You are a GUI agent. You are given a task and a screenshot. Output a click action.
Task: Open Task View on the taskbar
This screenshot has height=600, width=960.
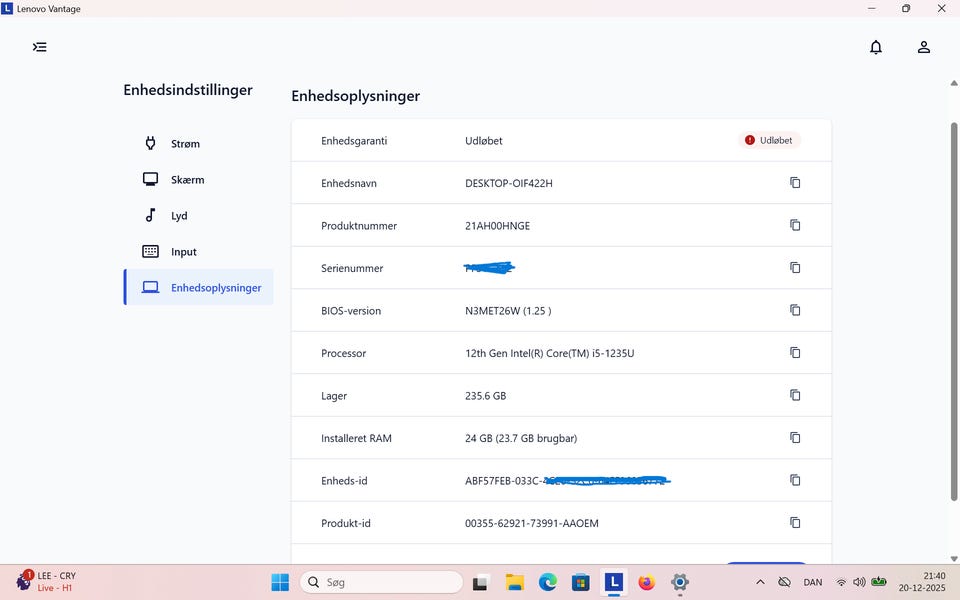[481, 582]
